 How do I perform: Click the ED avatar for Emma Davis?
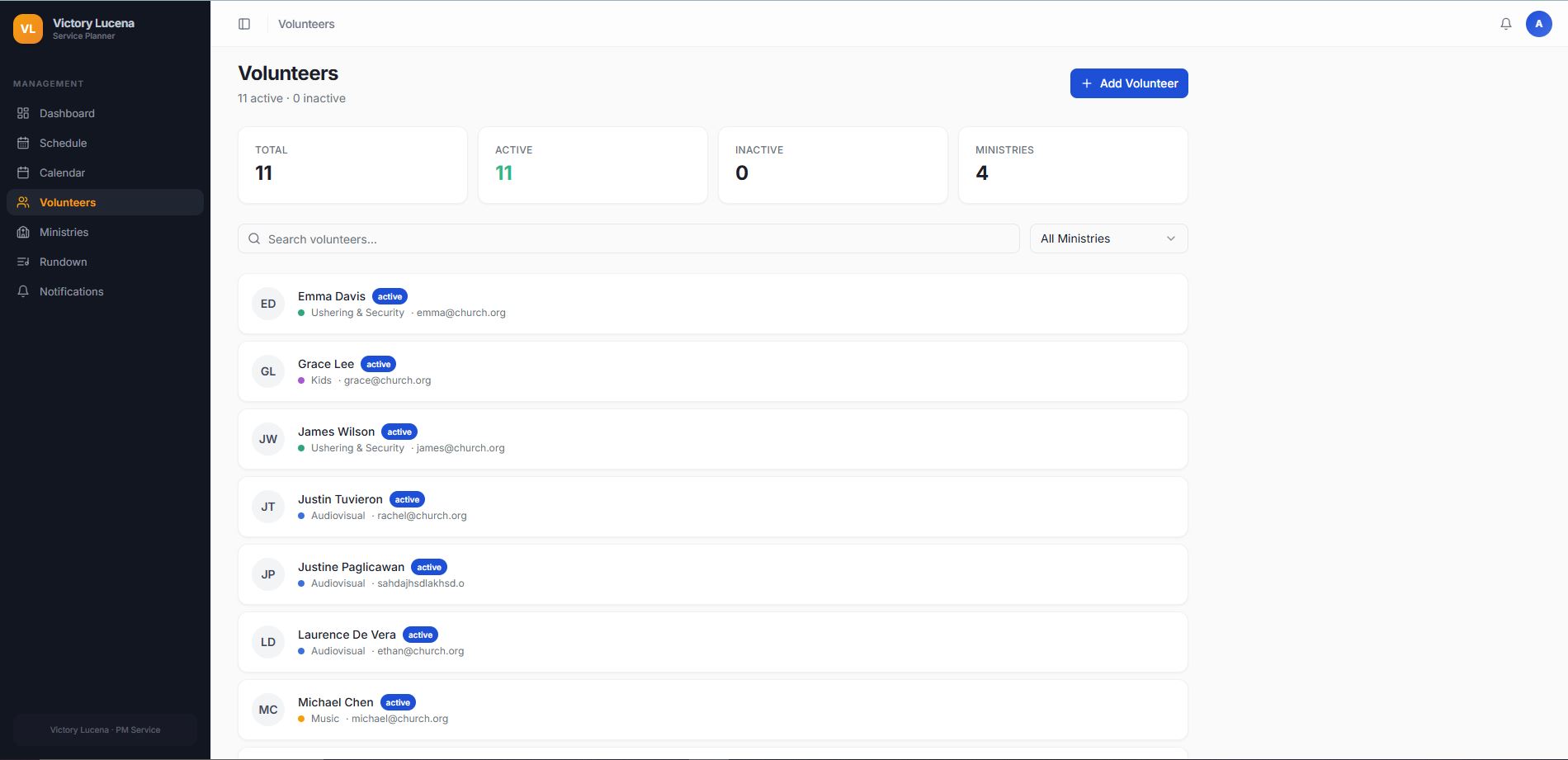268,304
